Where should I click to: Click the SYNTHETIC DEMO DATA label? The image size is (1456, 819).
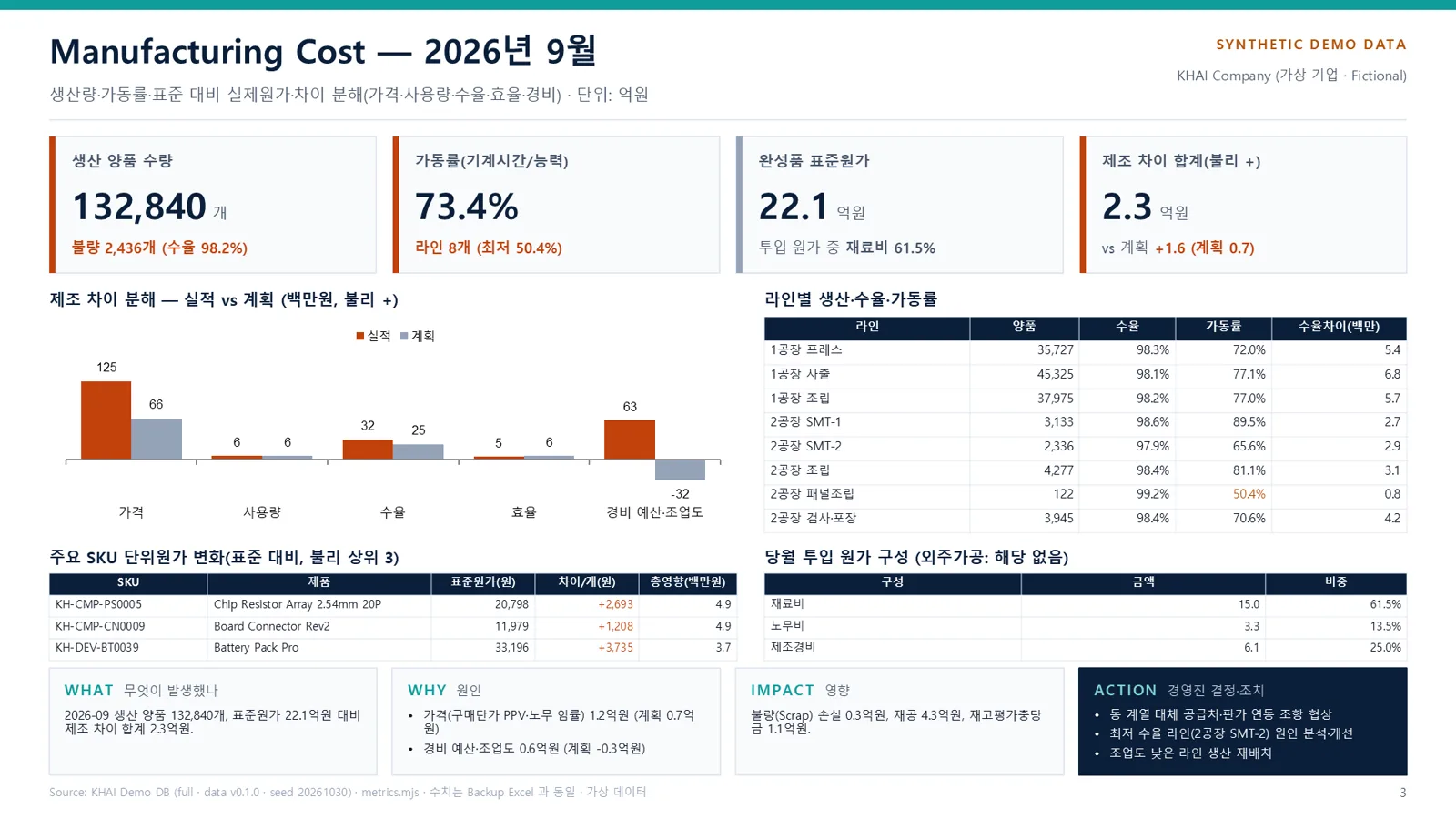point(1311,45)
